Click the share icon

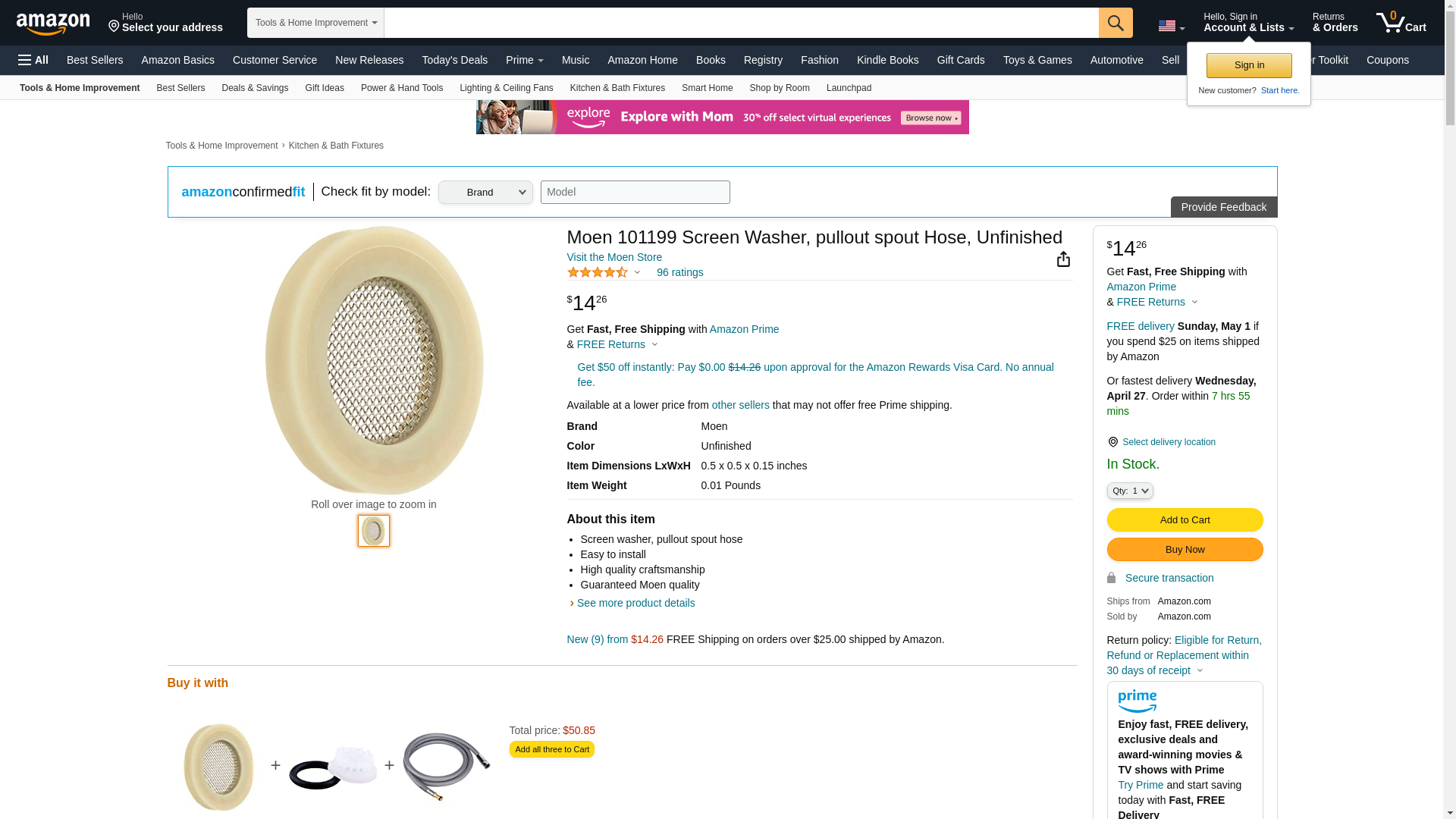point(1063,259)
